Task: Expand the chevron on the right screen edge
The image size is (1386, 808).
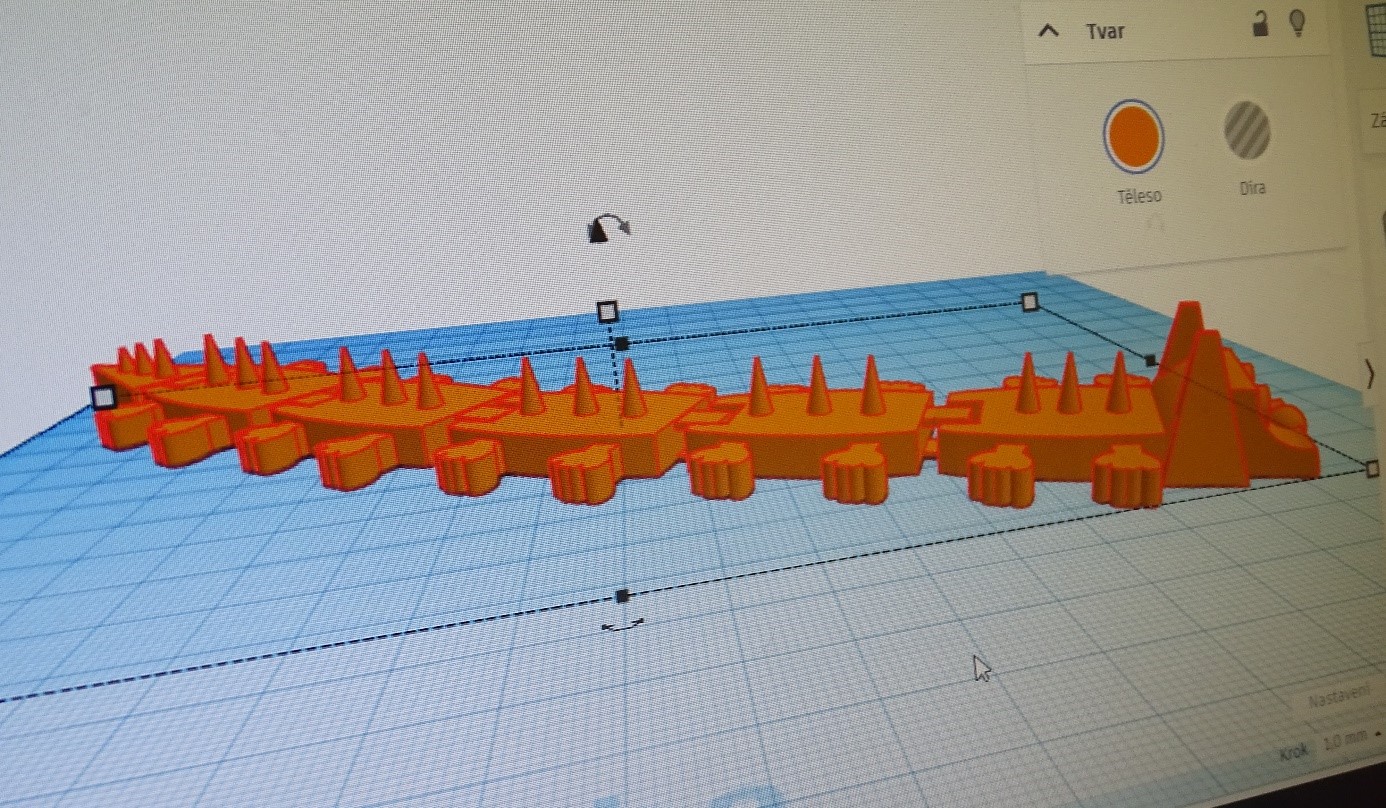Action: click(1370, 374)
